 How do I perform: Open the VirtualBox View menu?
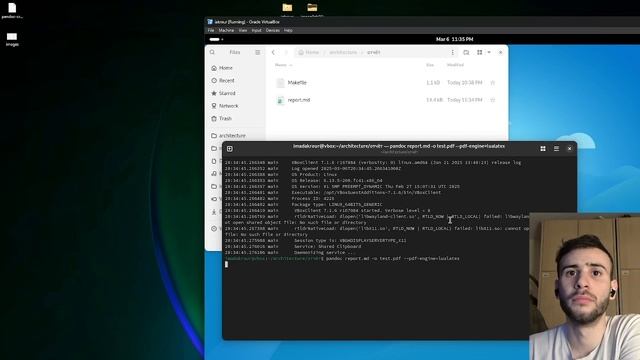coord(242,30)
